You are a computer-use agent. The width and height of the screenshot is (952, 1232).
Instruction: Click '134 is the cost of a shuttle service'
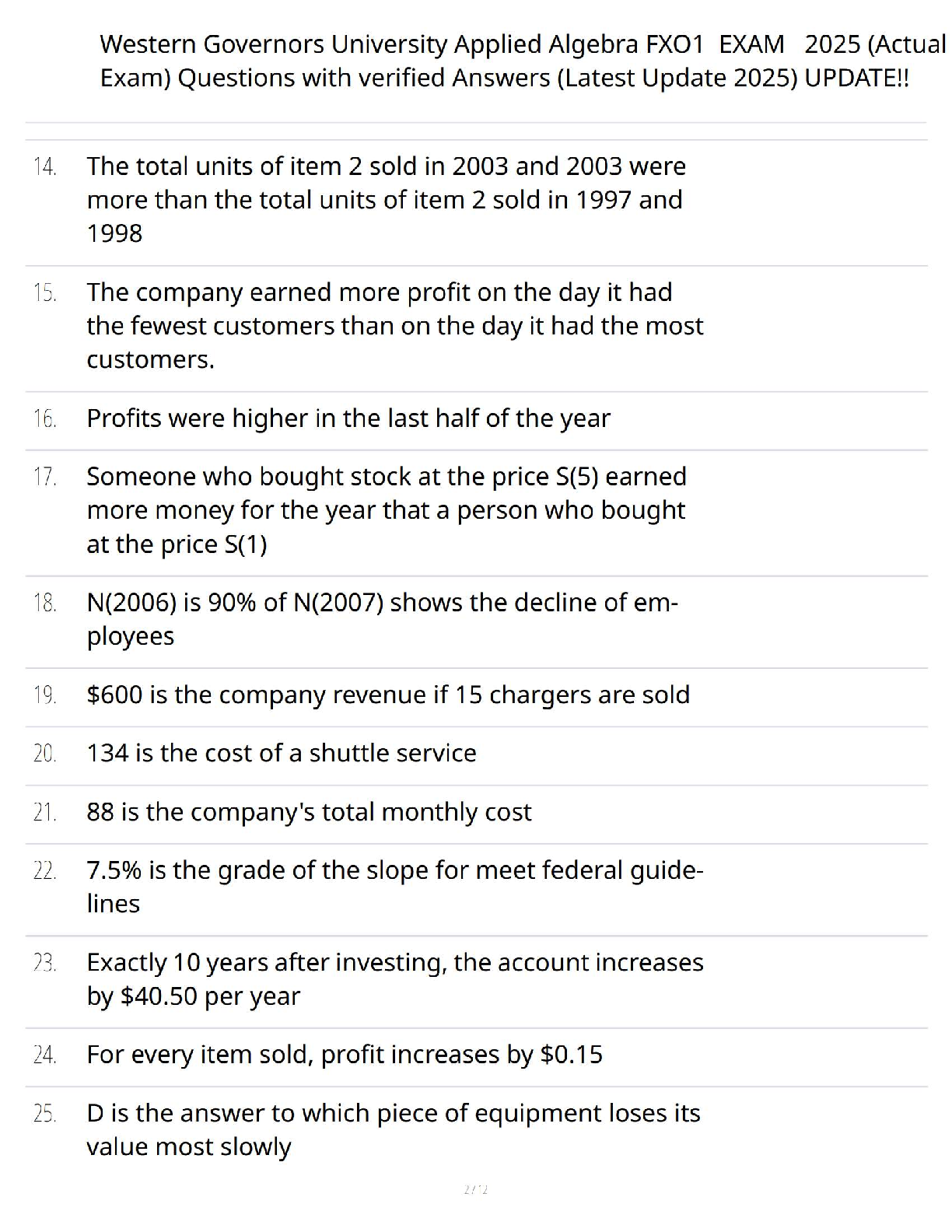click(x=281, y=753)
